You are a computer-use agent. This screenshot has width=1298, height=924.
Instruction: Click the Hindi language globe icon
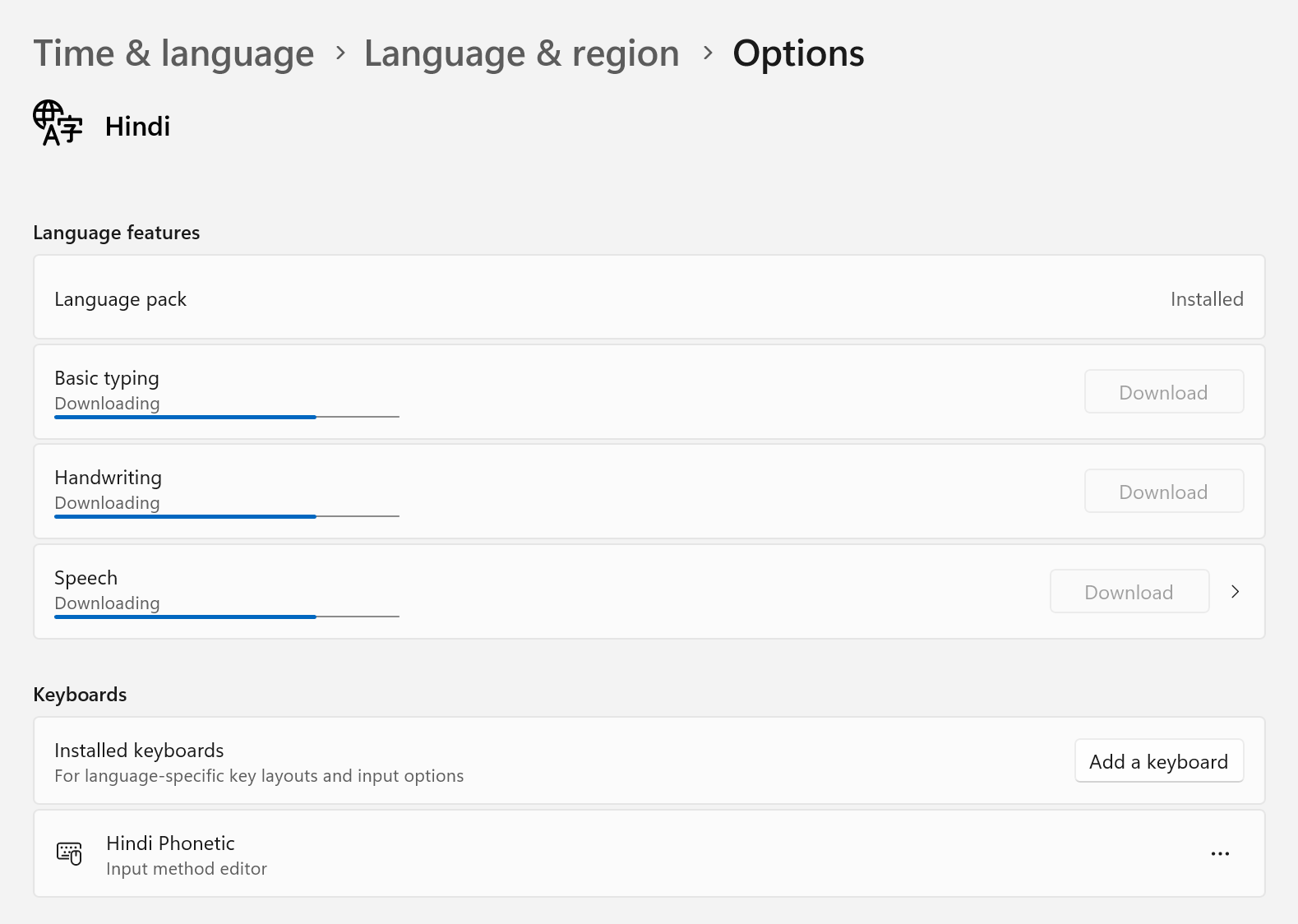click(58, 123)
